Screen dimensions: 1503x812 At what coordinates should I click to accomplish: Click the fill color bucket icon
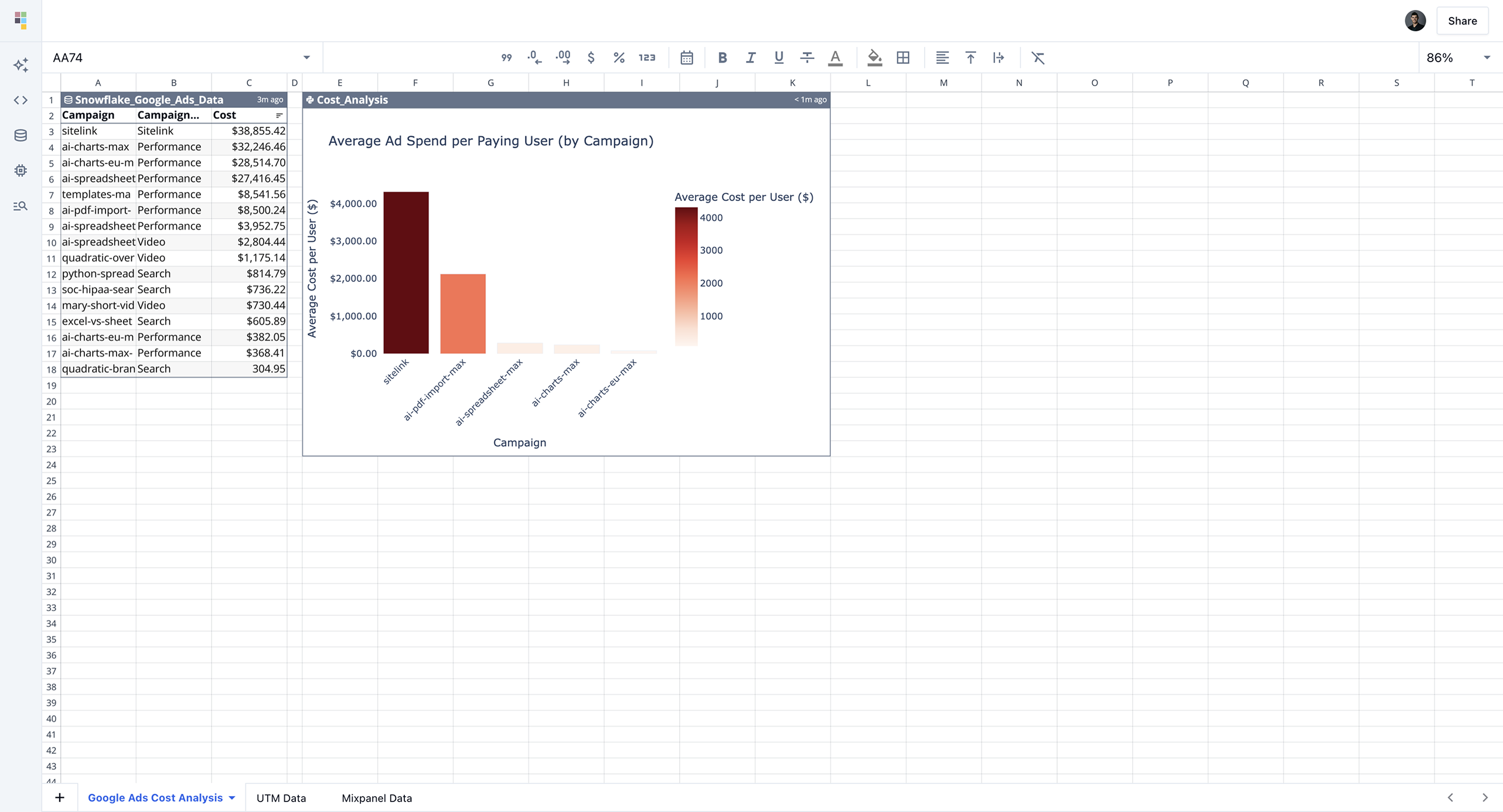[874, 57]
